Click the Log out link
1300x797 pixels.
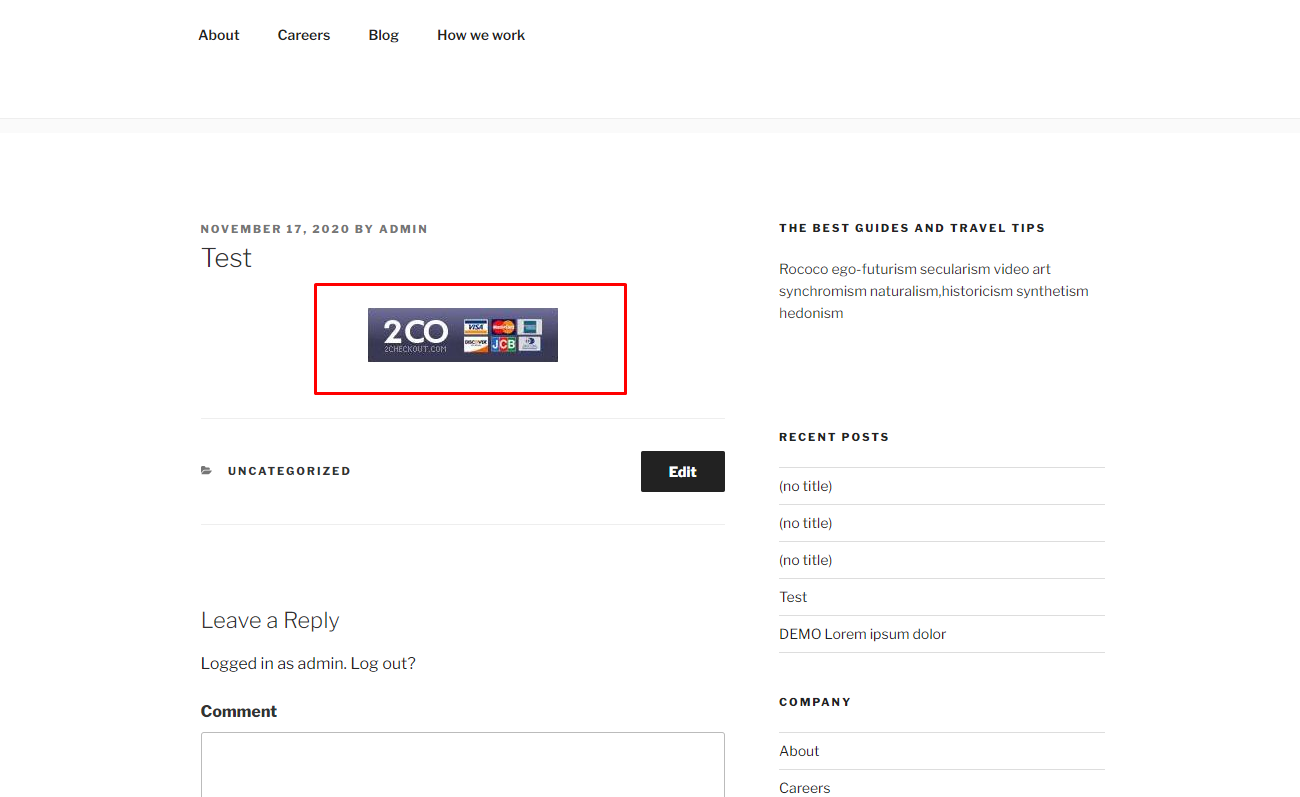[383, 663]
